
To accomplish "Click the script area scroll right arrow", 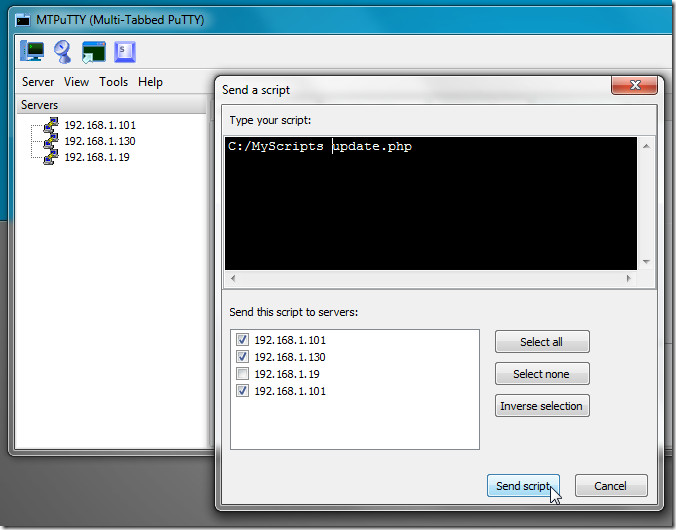I will click(x=629, y=279).
